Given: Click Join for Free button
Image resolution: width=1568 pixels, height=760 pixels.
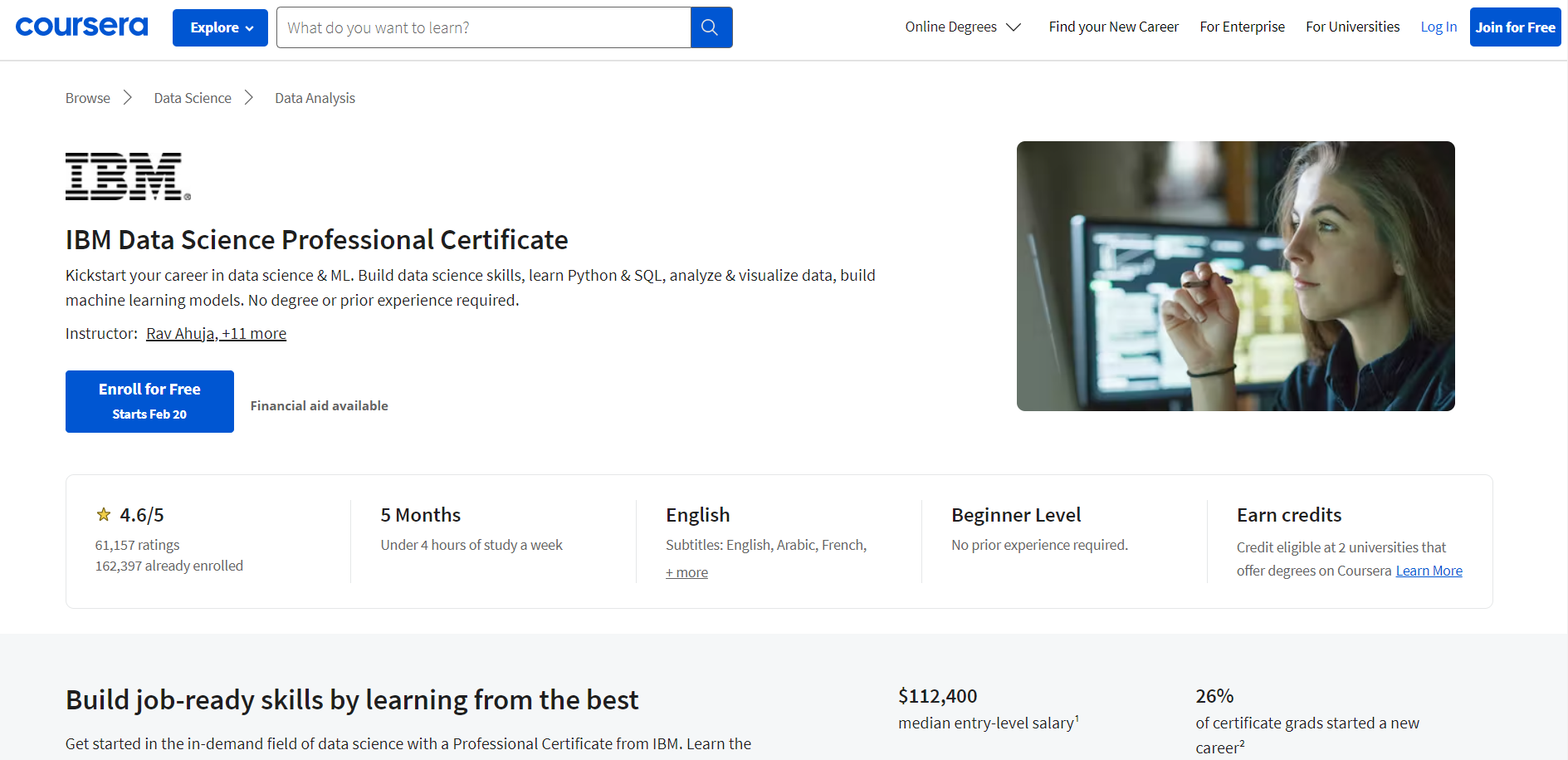Looking at the screenshot, I should click(1515, 27).
